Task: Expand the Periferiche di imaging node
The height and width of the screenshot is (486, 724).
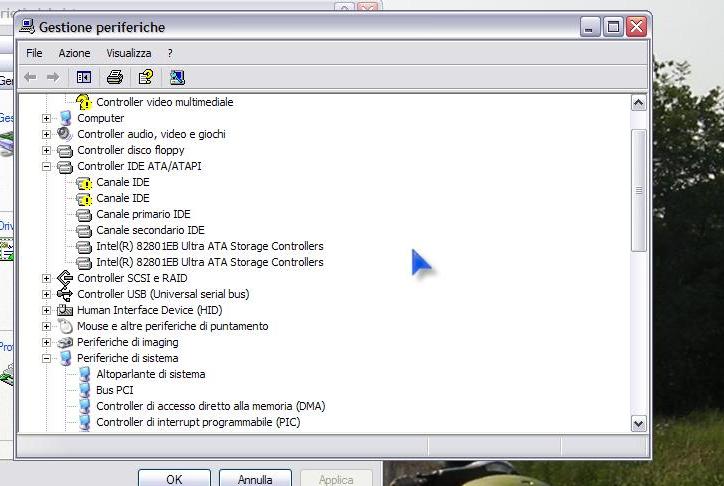Action: tap(46, 342)
